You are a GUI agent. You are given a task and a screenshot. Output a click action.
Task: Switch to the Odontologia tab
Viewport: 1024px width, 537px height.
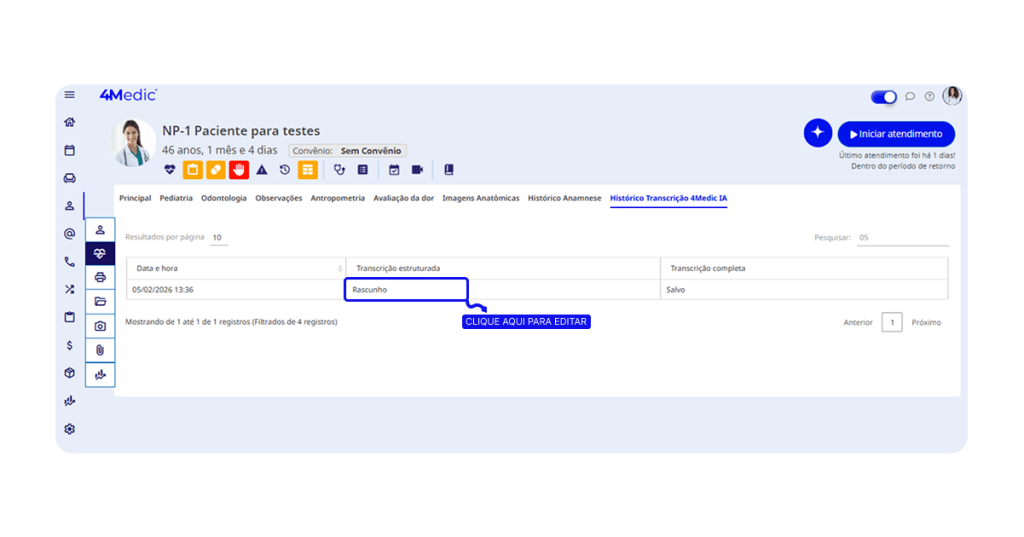pos(224,198)
